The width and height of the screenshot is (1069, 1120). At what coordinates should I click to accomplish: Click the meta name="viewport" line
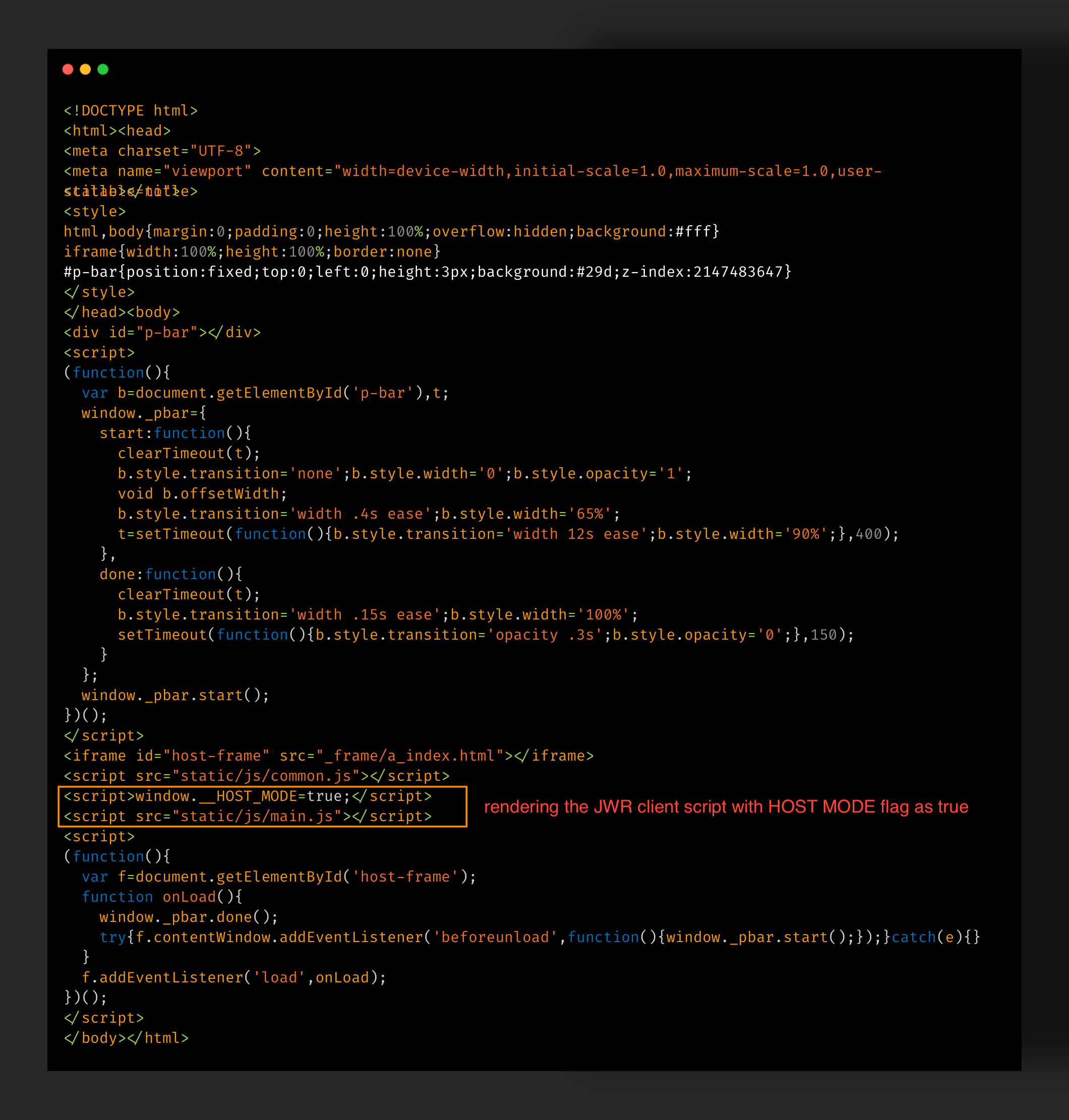point(472,171)
